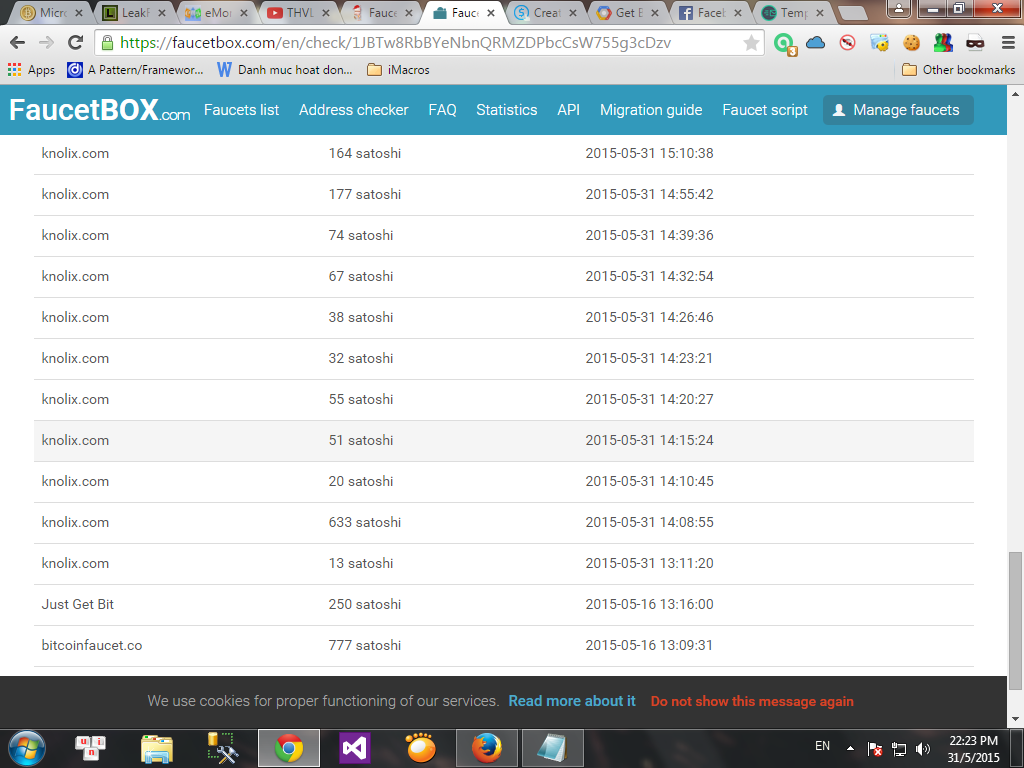This screenshot has width=1024, height=768.
Task: Open the Statistics page
Action: click(x=507, y=110)
